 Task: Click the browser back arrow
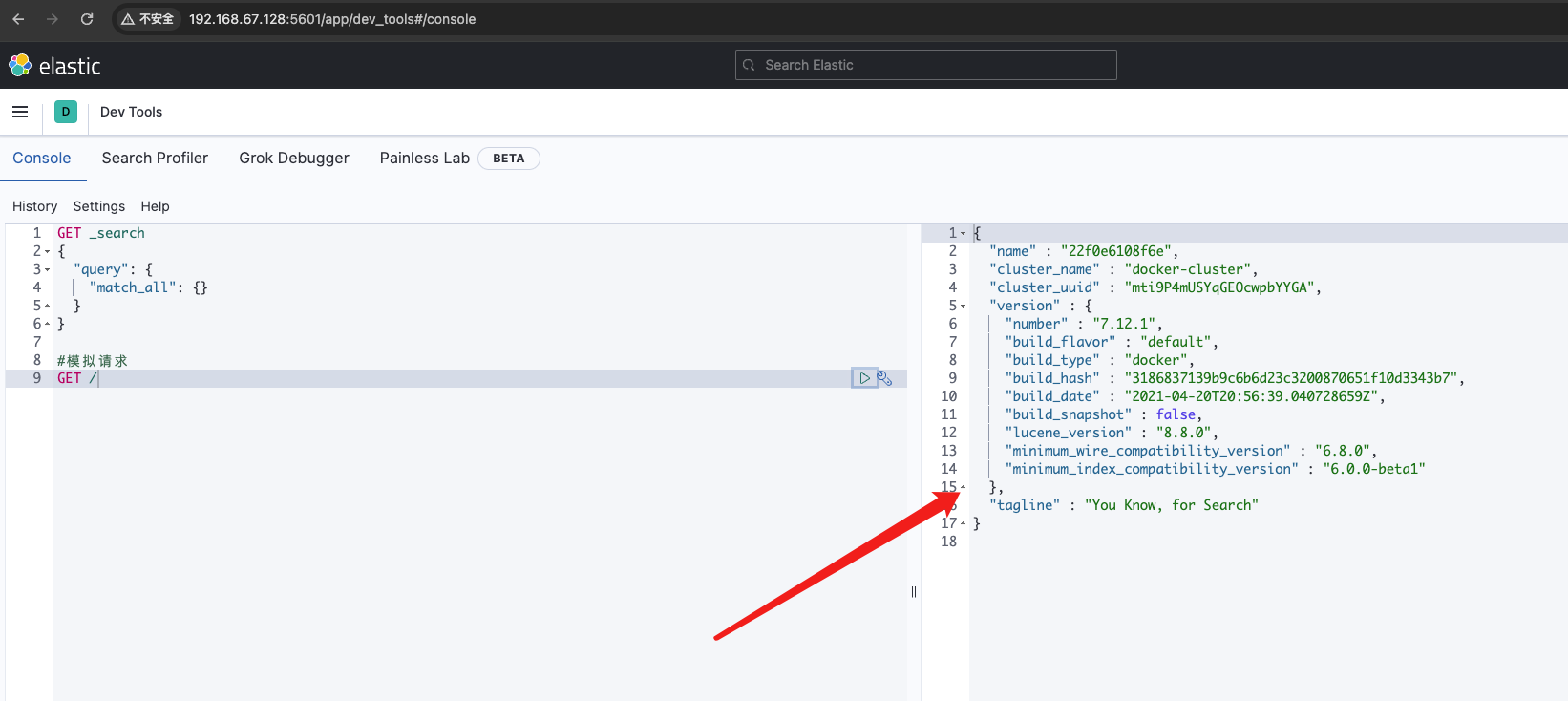18,19
